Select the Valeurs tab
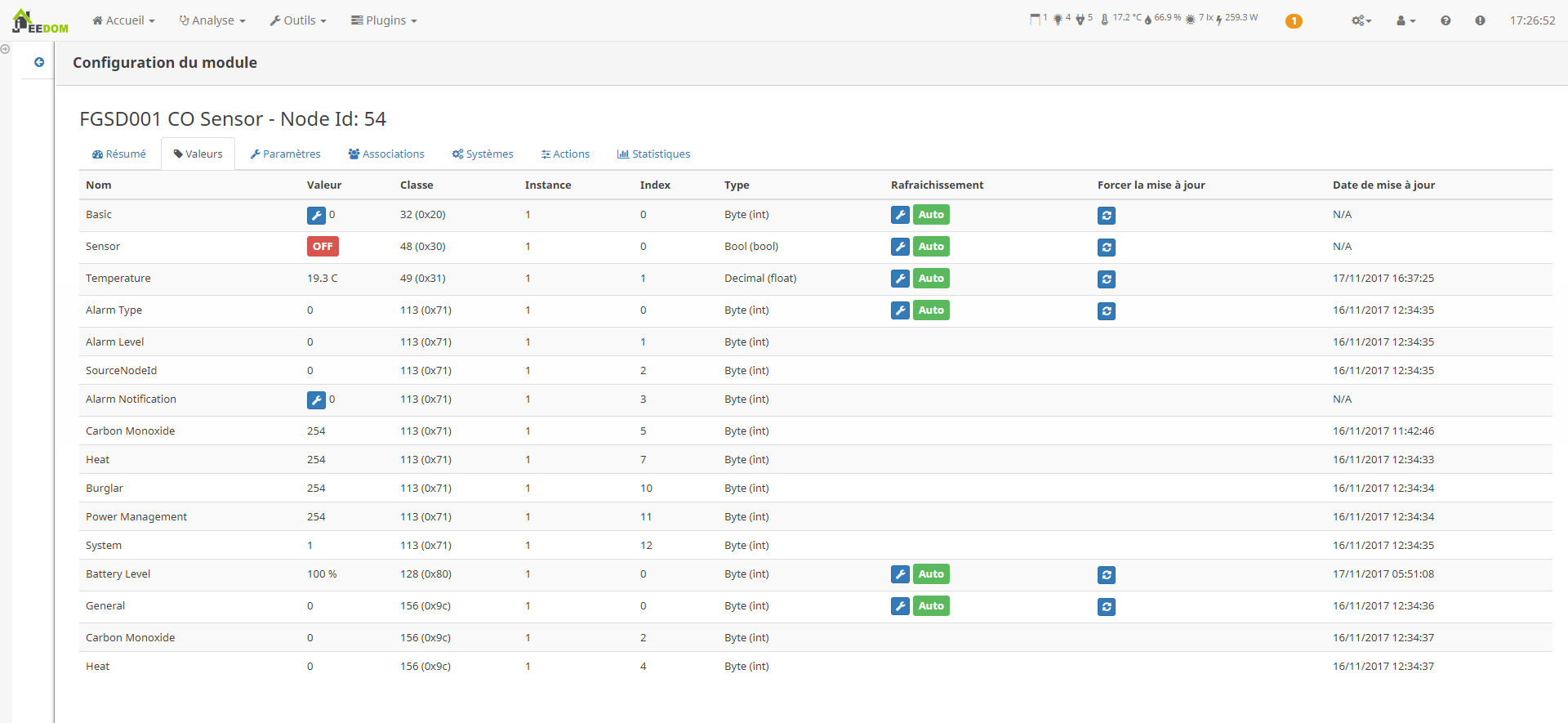Screen dimensions: 1568x723 198,154
